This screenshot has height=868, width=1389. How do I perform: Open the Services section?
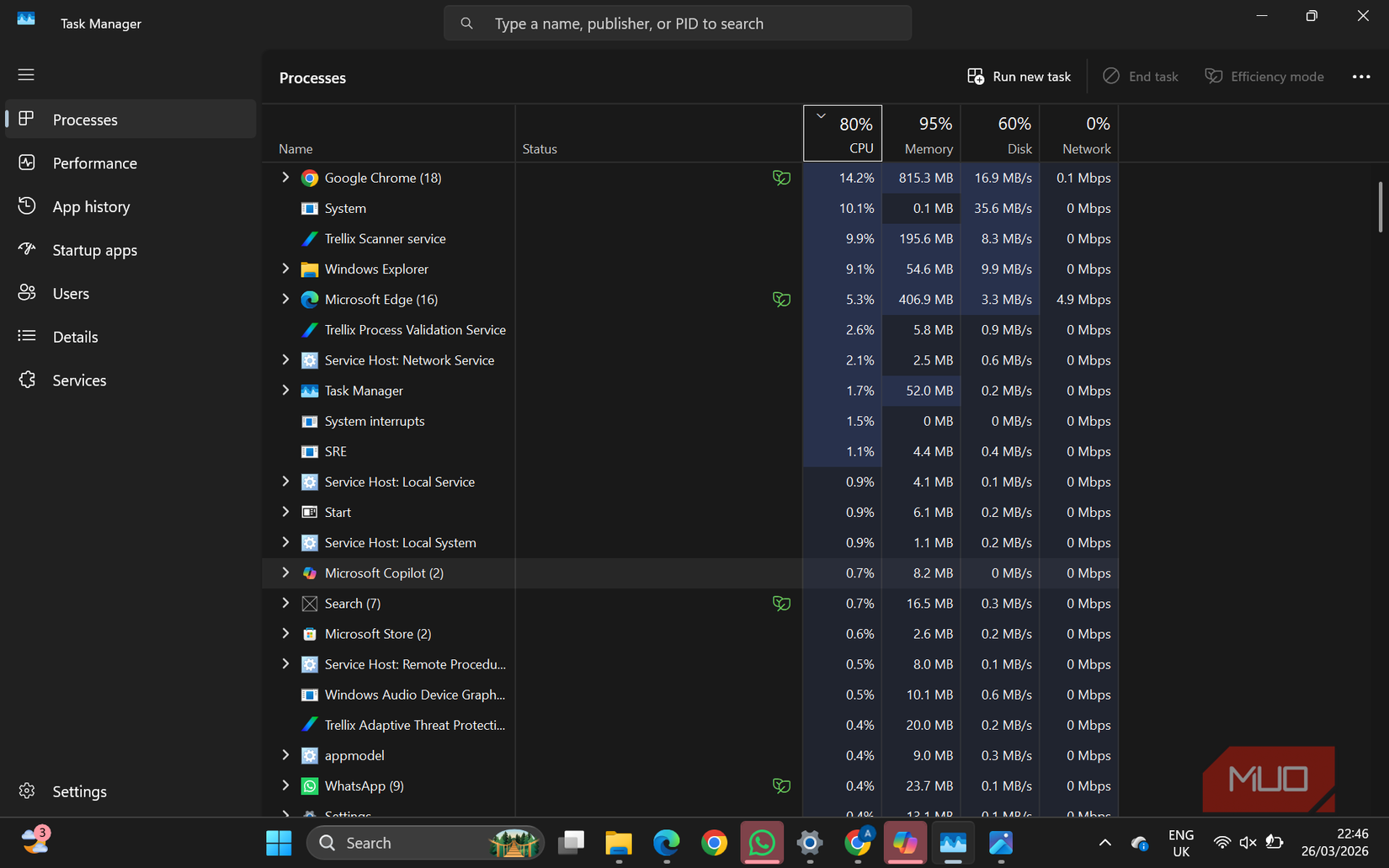coord(79,380)
